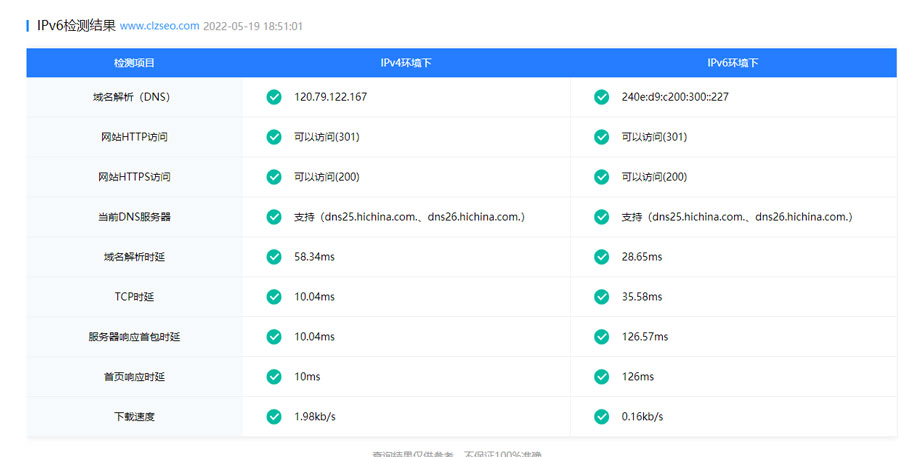Click IPv4 download speed check icon
This screenshot has height=457, width=900.
click(x=274, y=417)
